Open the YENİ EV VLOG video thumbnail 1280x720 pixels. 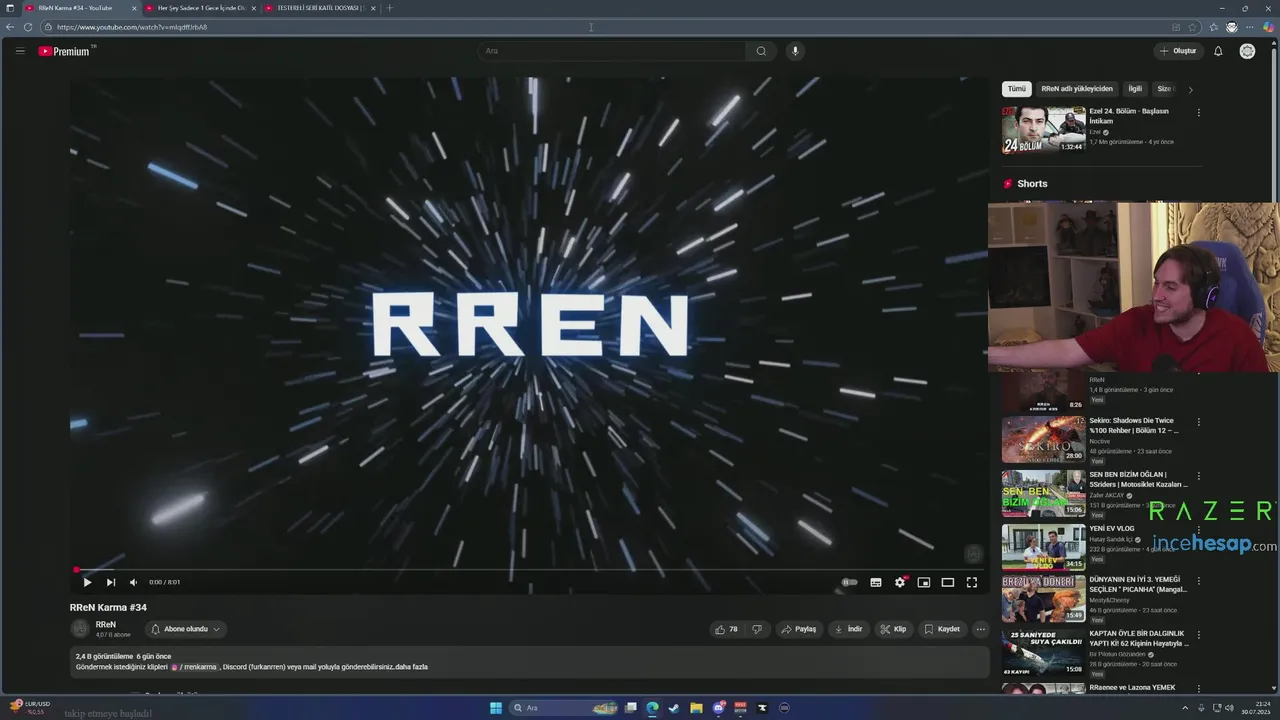tap(1043, 547)
